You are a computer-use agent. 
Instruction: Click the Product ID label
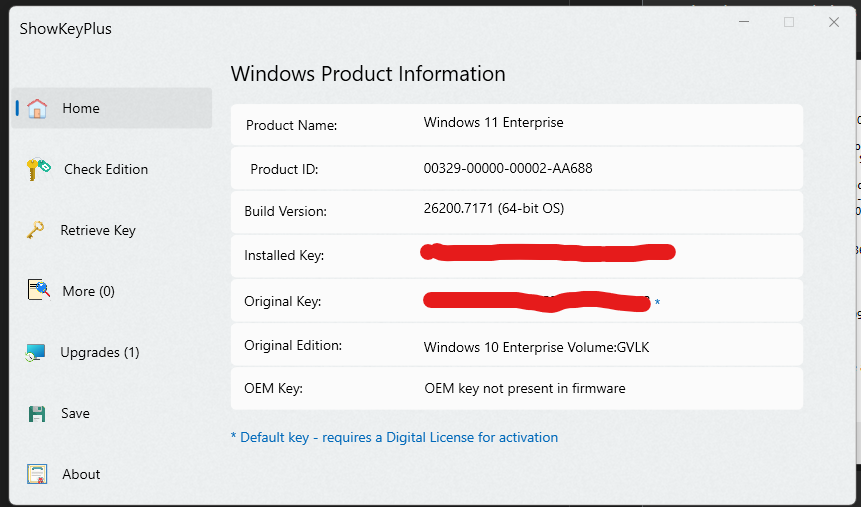(x=284, y=169)
